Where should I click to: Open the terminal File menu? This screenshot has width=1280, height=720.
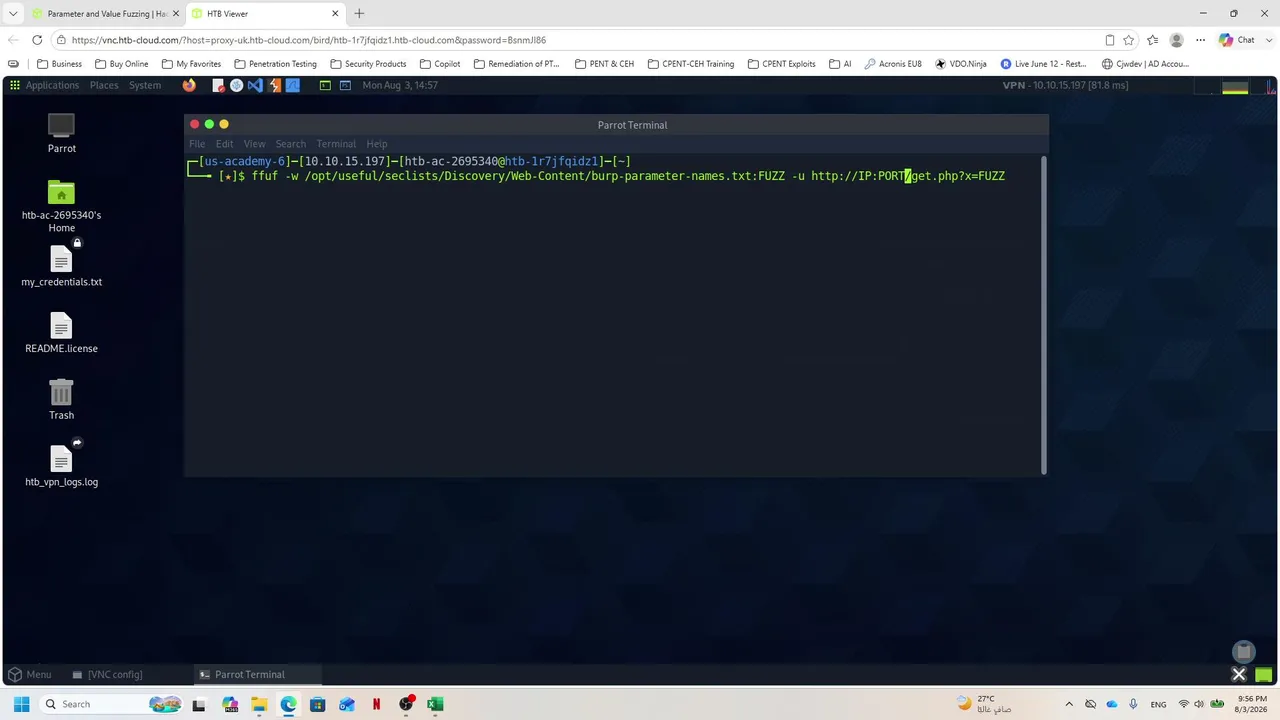(197, 144)
